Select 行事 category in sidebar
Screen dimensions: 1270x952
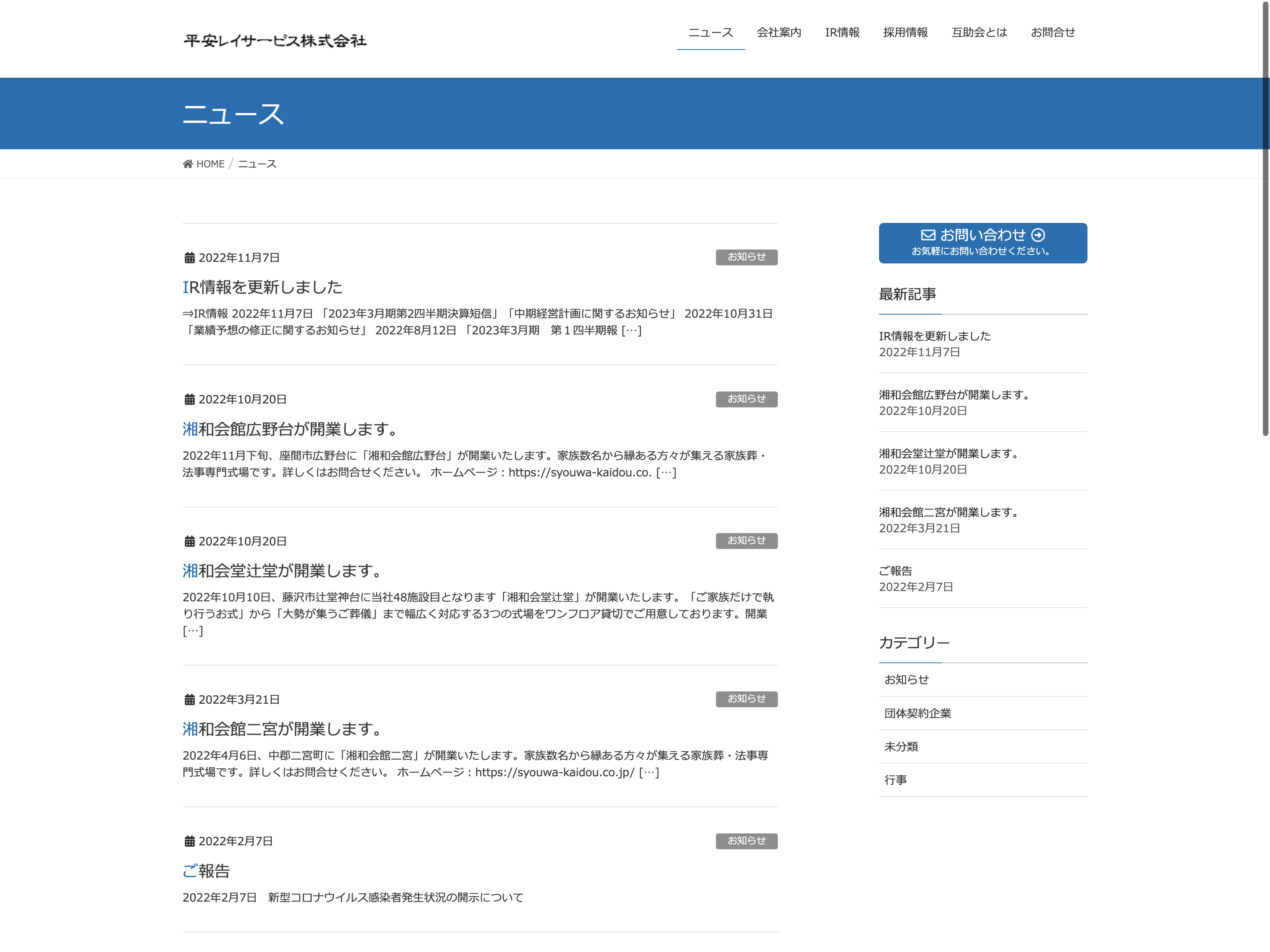click(x=895, y=780)
